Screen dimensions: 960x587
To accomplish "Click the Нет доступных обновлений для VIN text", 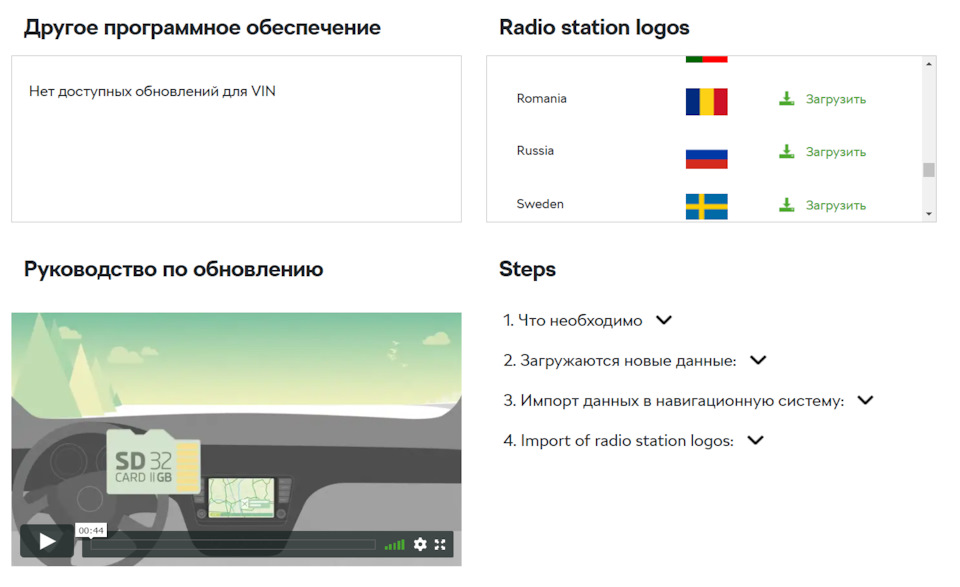I will (152, 91).
